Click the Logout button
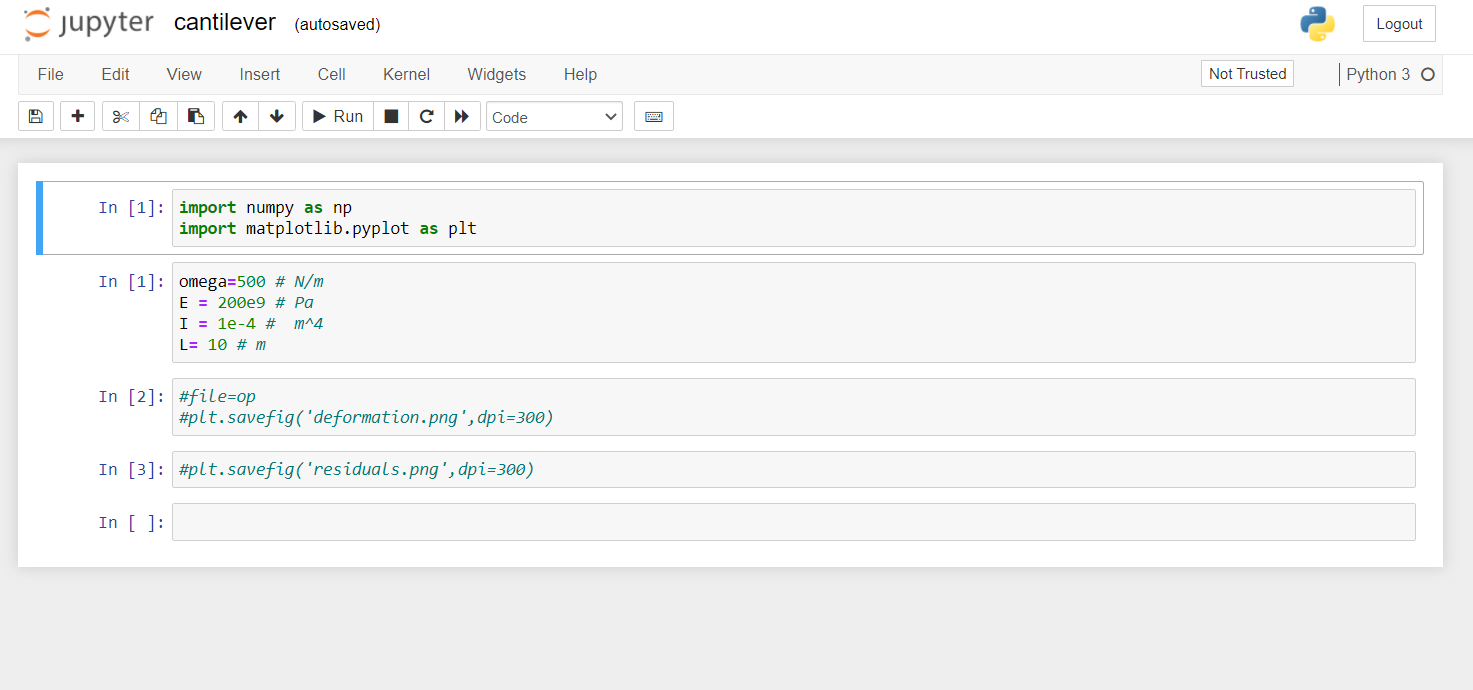This screenshot has height=690, width=1473. 1399,24
